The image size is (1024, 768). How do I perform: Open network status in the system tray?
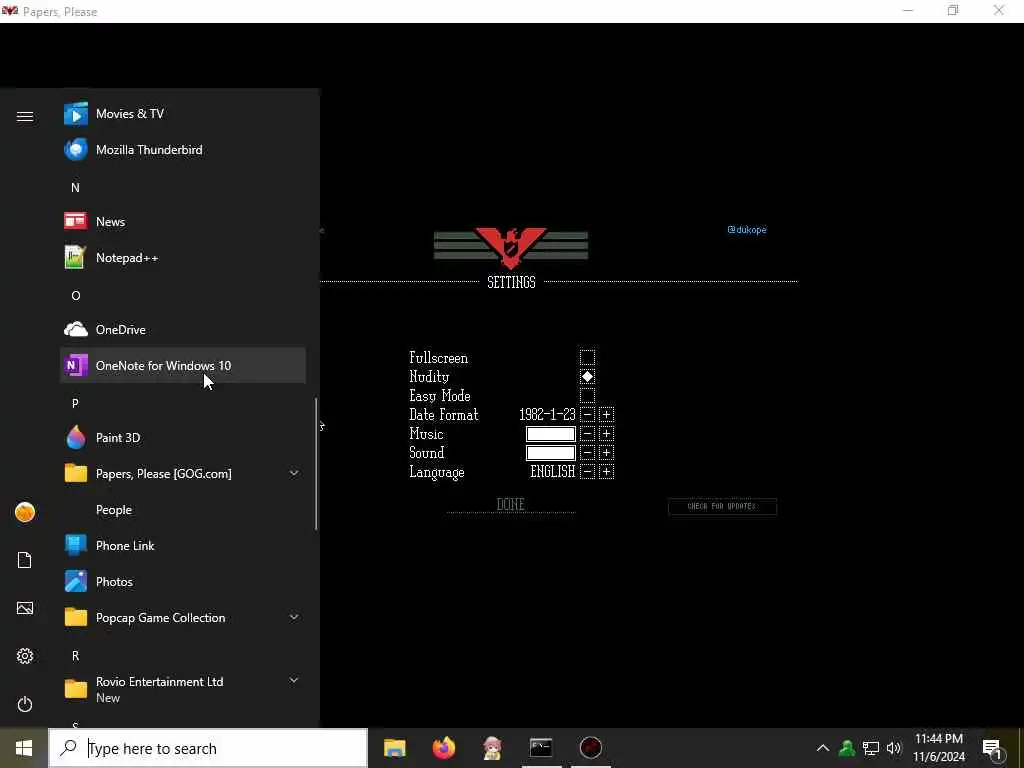(871, 748)
